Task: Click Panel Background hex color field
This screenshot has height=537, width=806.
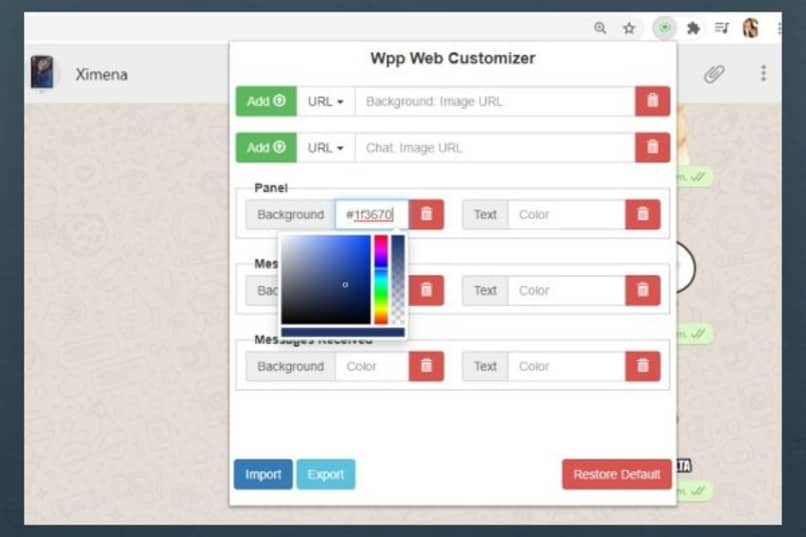Action: point(372,214)
